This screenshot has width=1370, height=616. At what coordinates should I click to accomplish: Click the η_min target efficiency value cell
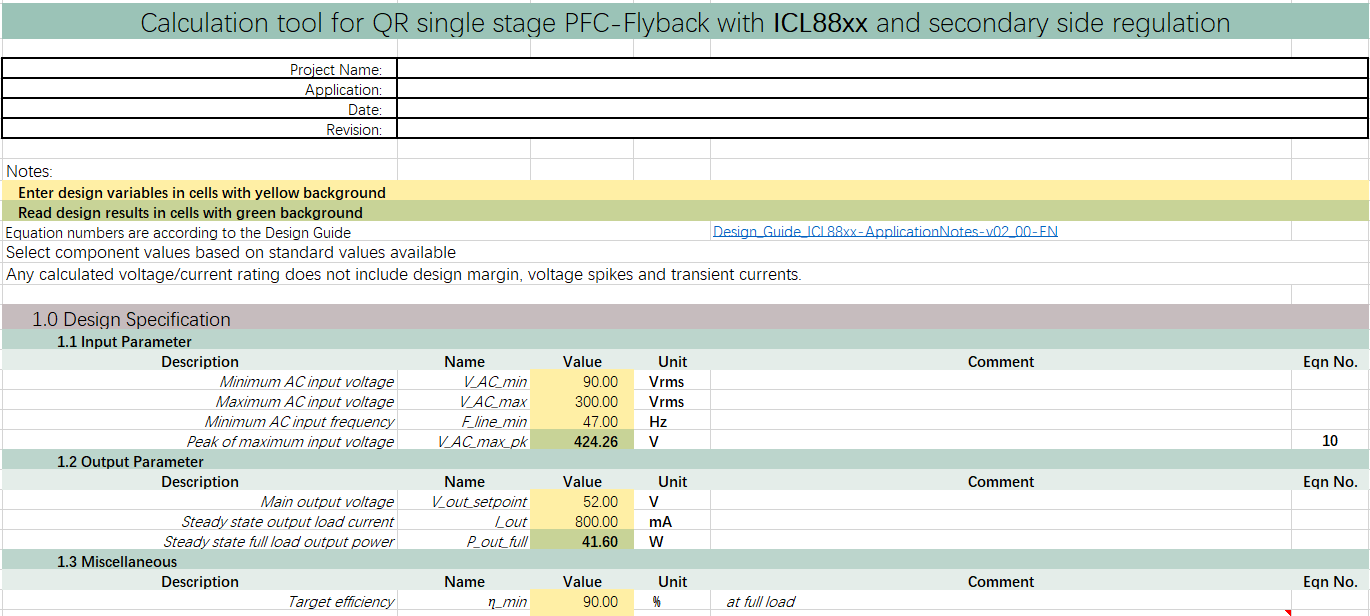tap(582, 602)
